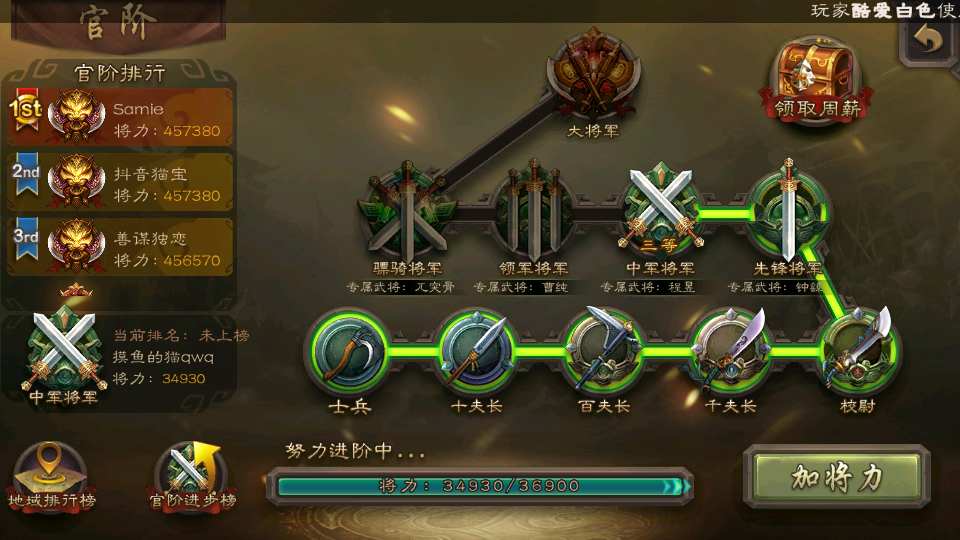View third place 善谋独恋 ranking entry
This screenshot has height=540, width=960.
[121, 247]
